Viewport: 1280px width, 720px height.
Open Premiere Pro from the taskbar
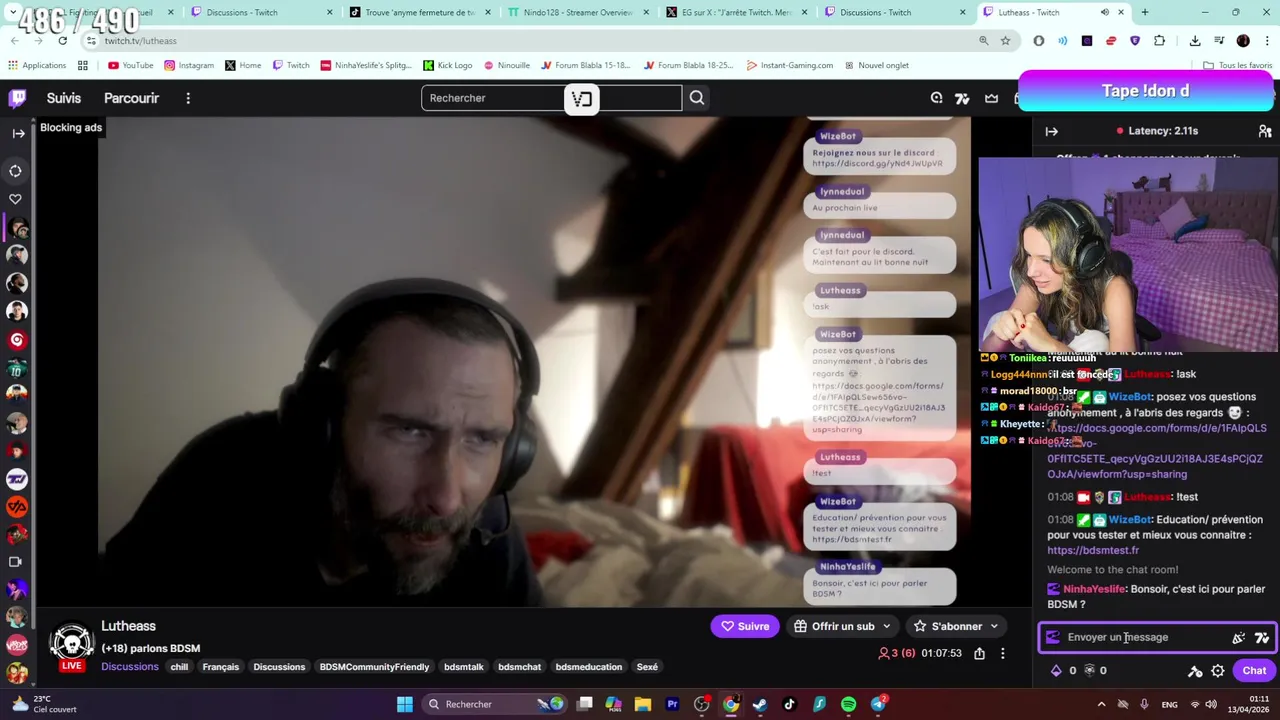(x=672, y=704)
